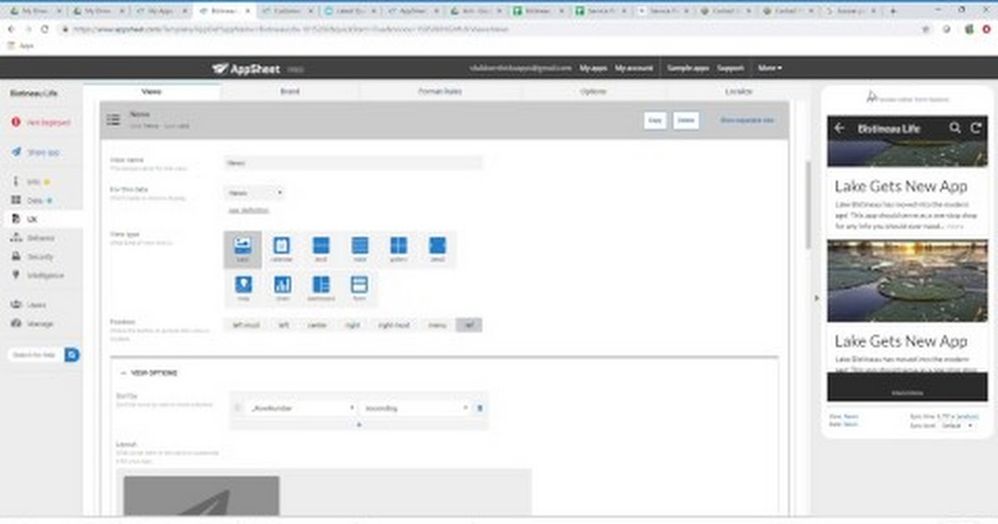Select the calendar view type
This screenshot has width=998, height=524.
click(281, 249)
